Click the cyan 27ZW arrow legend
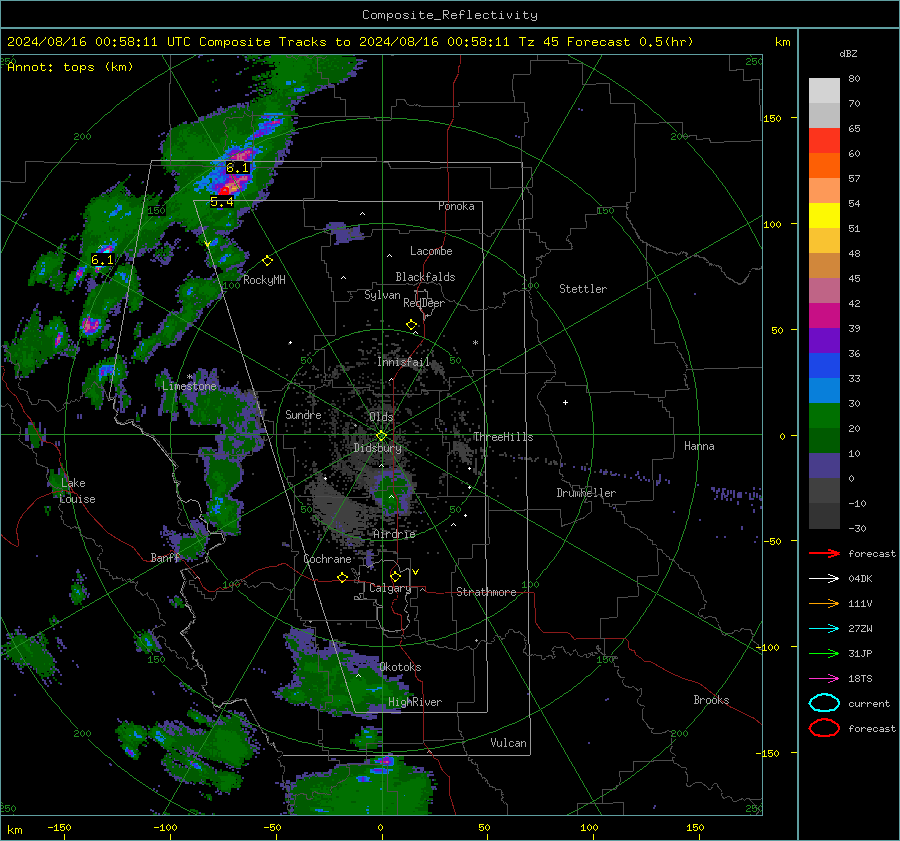The height and width of the screenshot is (841, 900). [x=824, y=629]
